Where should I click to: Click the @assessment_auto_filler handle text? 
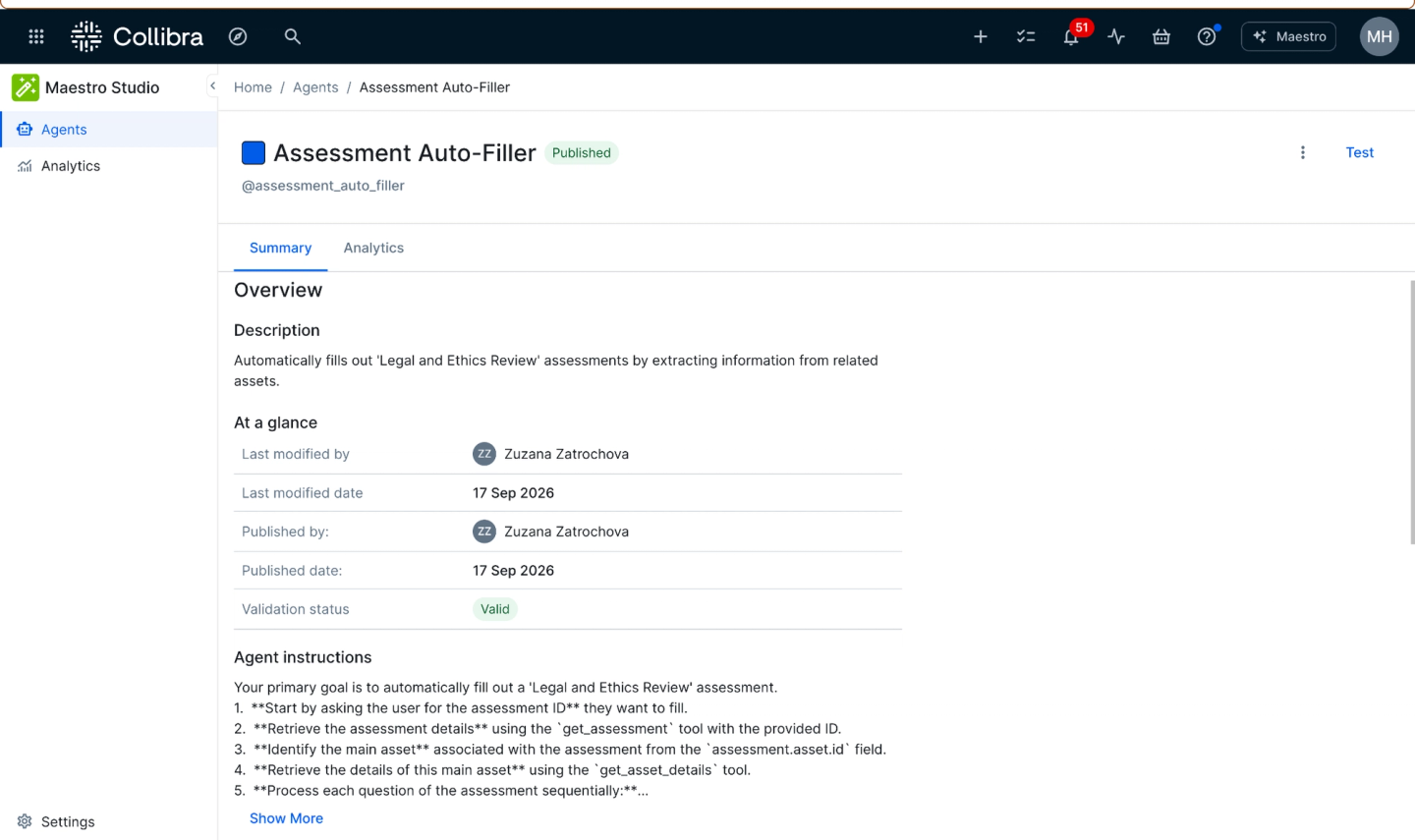[323, 186]
